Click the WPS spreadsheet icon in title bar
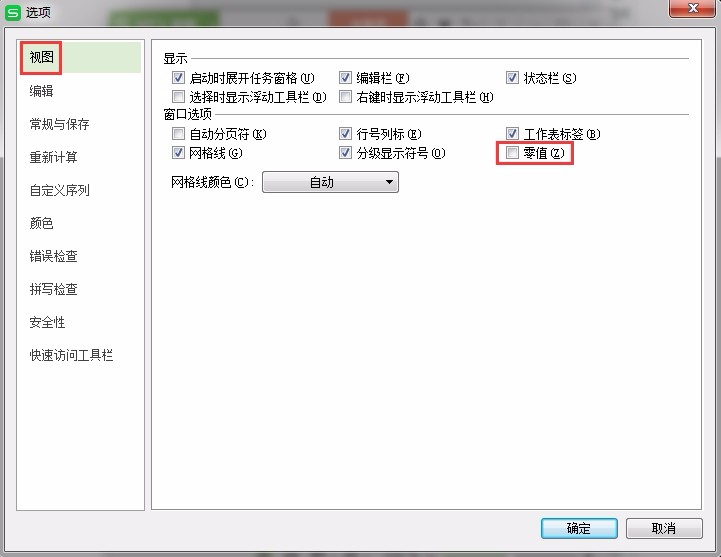This screenshot has width=721, height=557. click(12, 12)
